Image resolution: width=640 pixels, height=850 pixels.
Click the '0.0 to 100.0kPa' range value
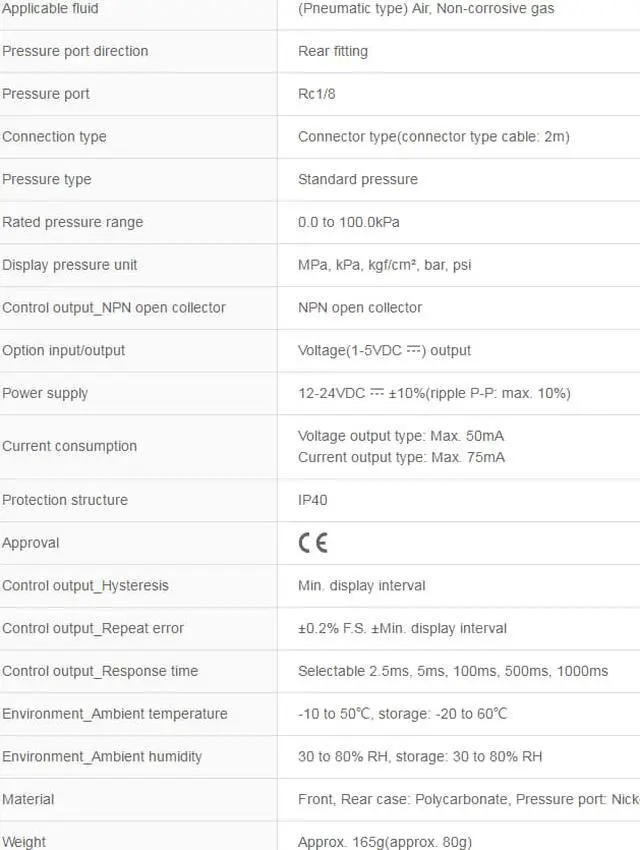click(x=348, y=222)
